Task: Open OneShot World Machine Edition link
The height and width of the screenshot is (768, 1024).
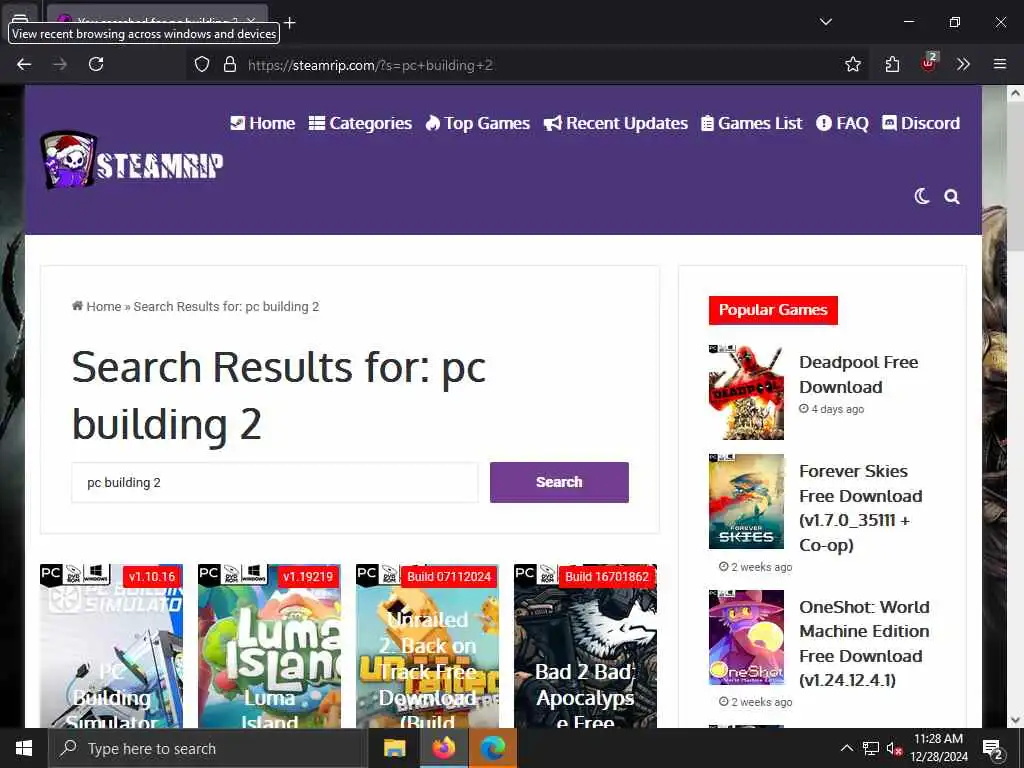Action: tap(864, 643)
